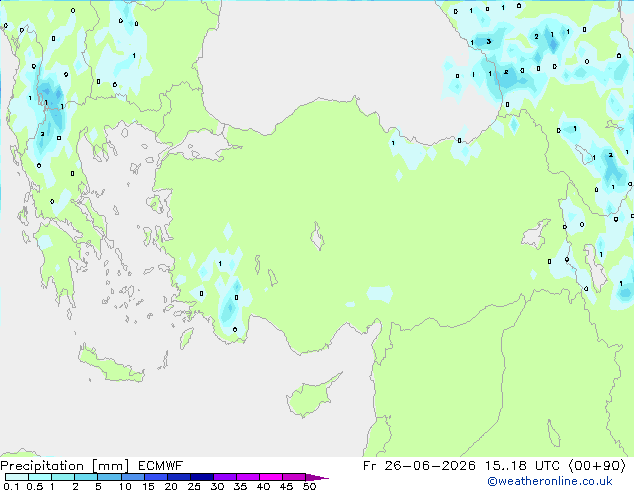Select the purple swatch between 30 and 35
Screen dimensions: 634x490
225,477
